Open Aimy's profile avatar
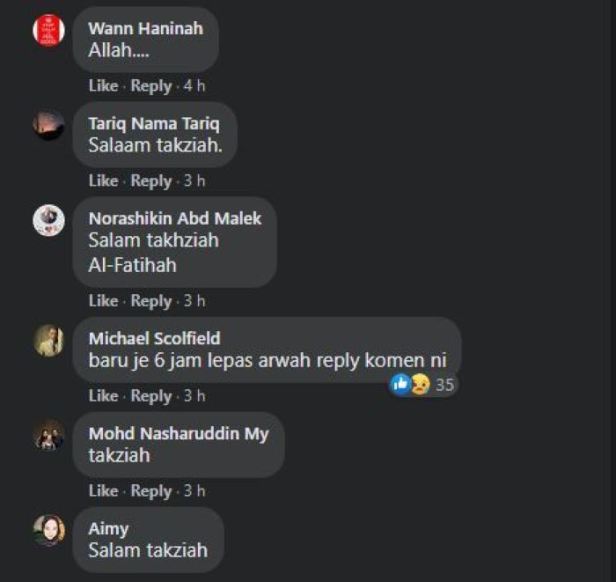Screen dimensions: 616x582 point(49,531)
